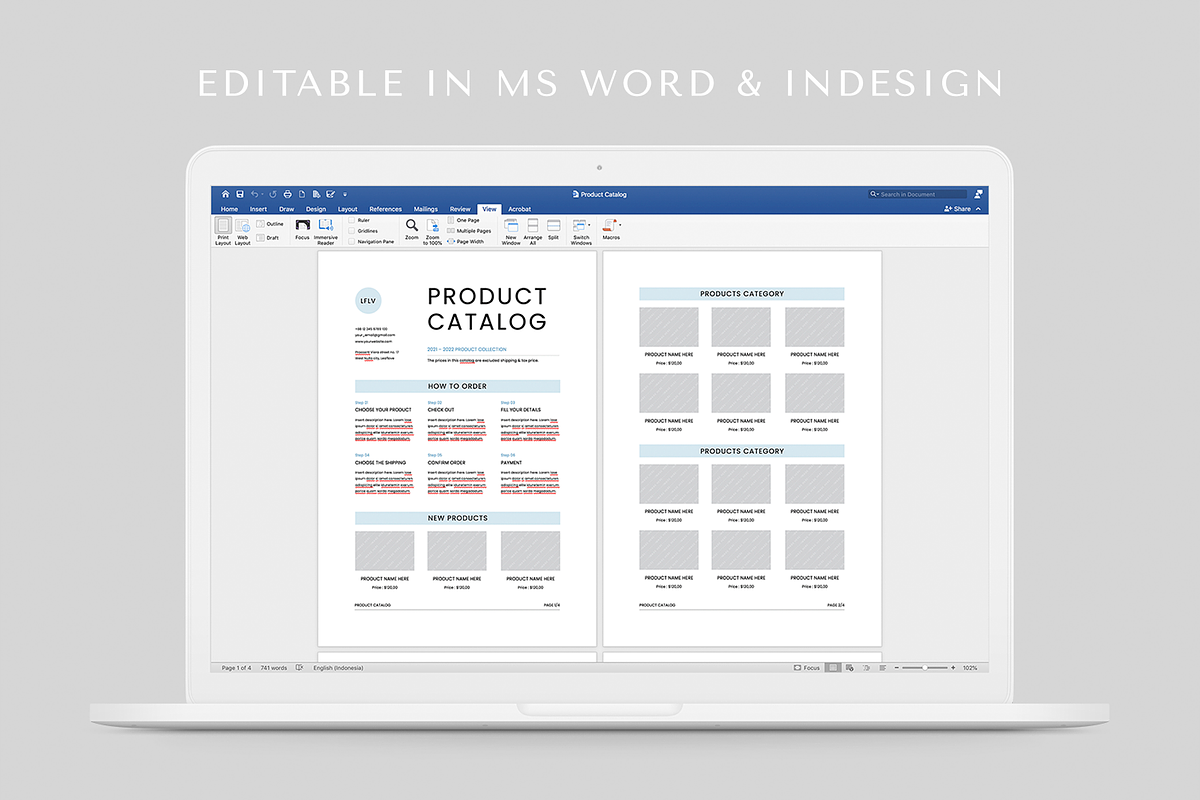Viewport: 1200px width, 800px height.
Task: Click the Print Layout view icon
Action: (223, 227)
